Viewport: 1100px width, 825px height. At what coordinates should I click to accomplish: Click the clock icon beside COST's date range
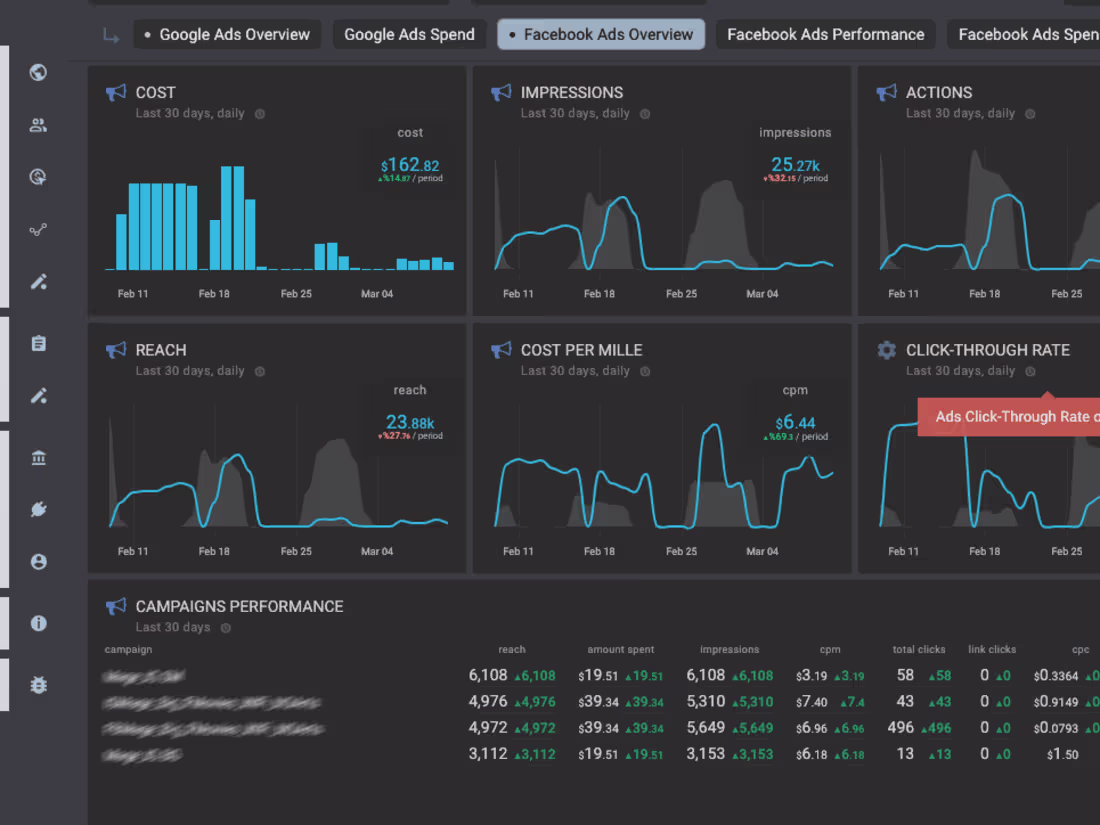click(260, 114)
